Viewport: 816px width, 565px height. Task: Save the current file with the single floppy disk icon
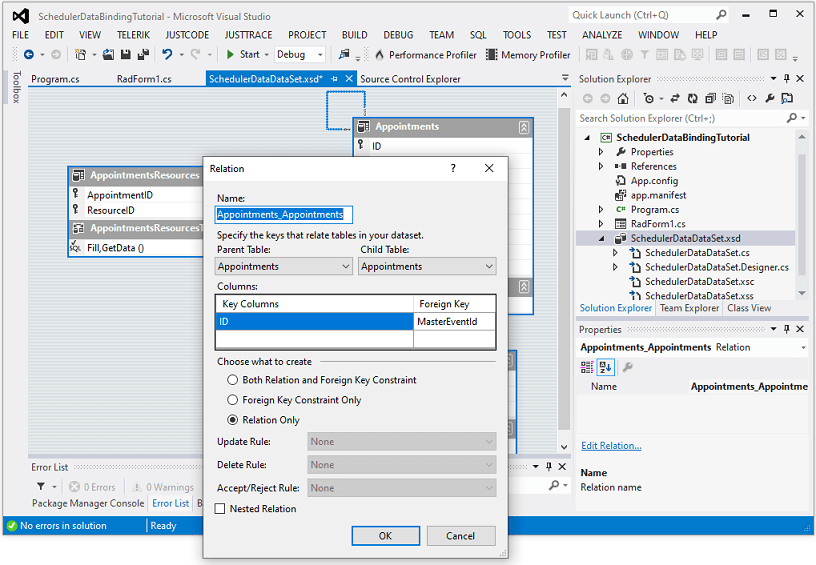tap(125, 54)
